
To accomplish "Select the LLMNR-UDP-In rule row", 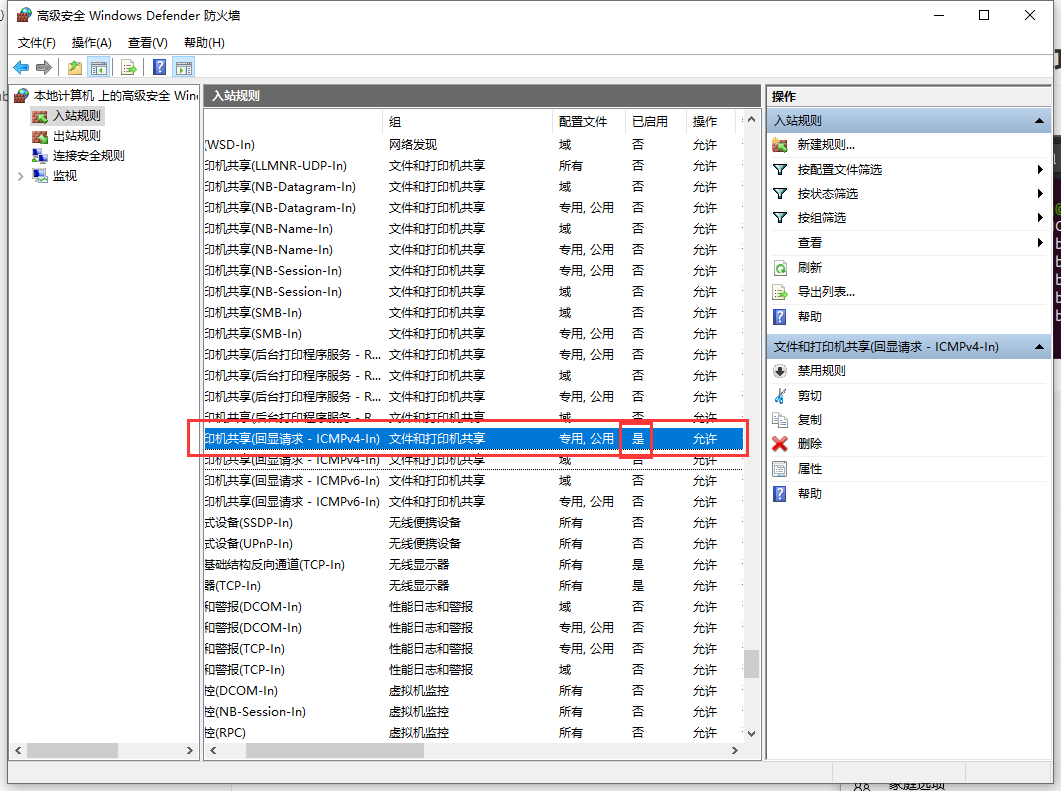I will click(473, 166).
